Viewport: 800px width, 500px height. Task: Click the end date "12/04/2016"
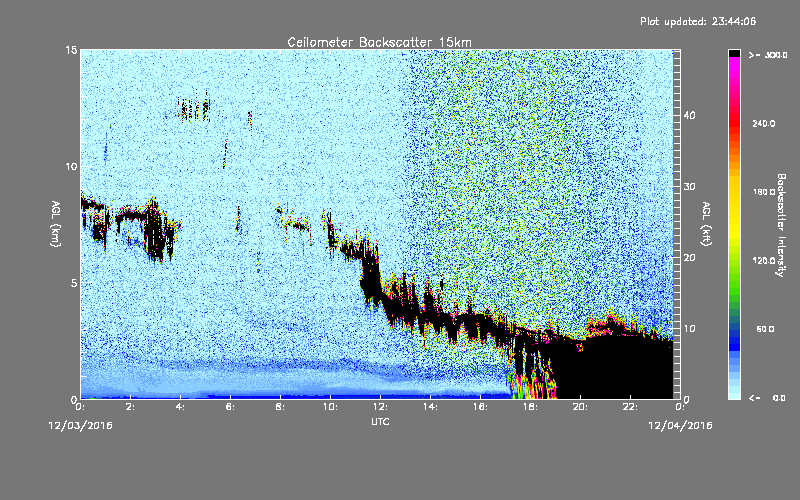[680, 426]
